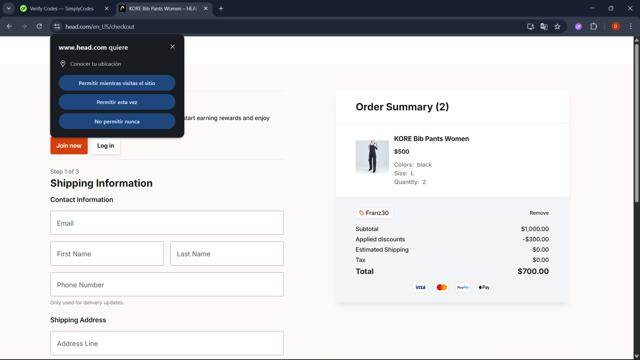Close the Verify Codes SimplyCodes tab
The image size is (640, 360).
click(x=107, y=8)
